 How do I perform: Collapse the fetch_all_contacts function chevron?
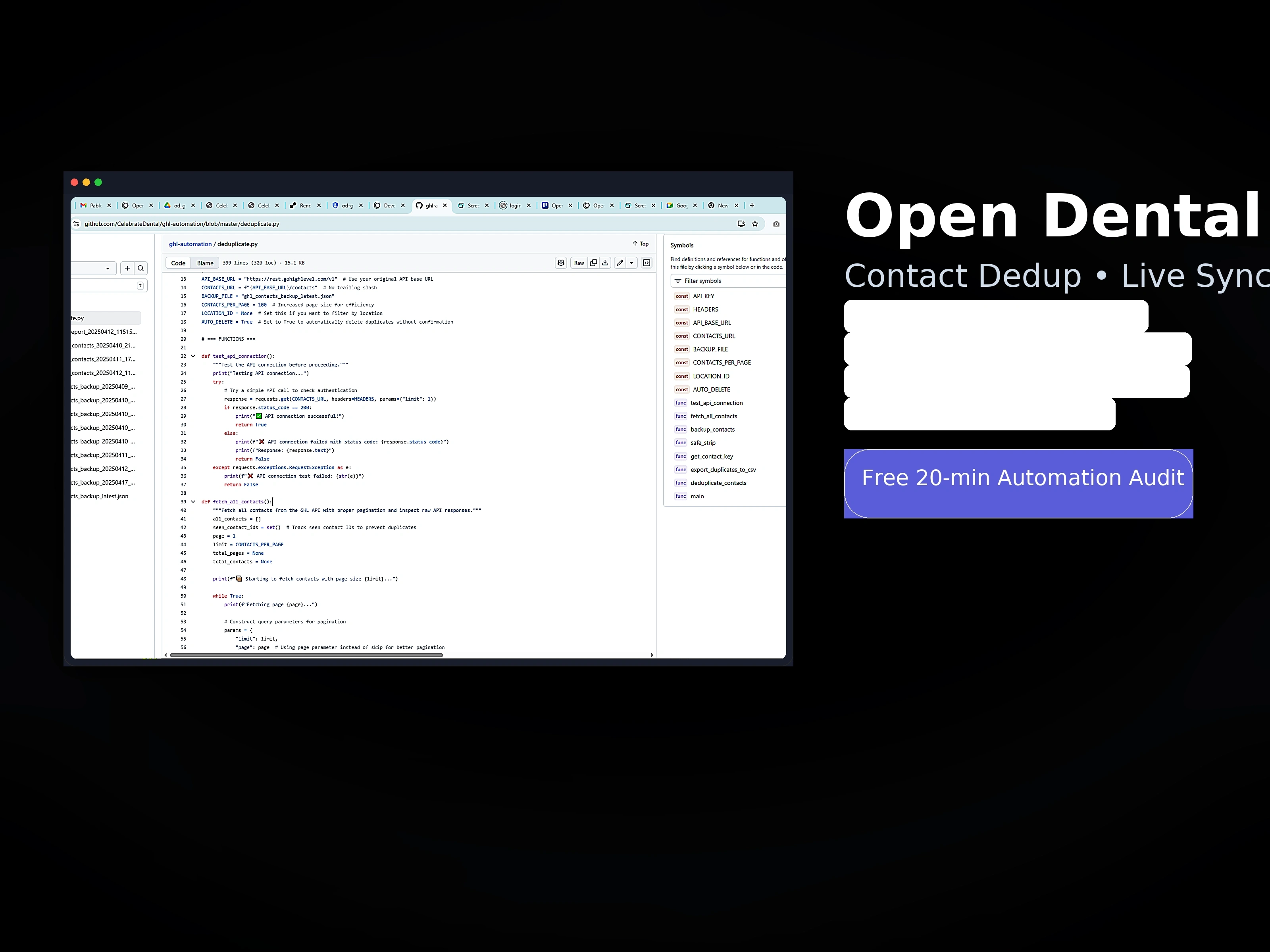point(193,501)
